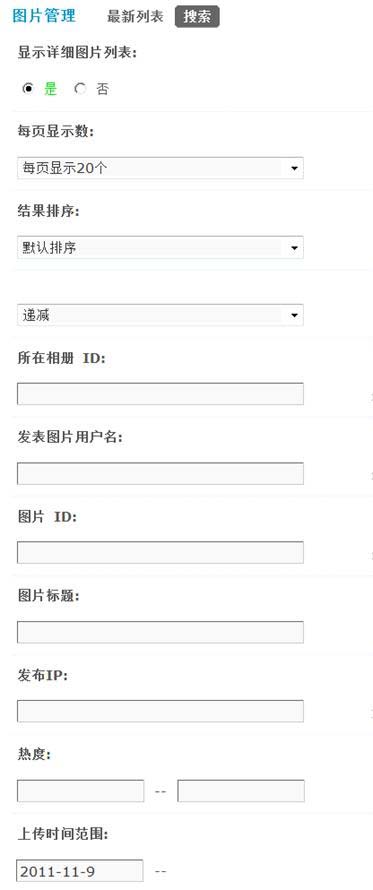Open the 默认排序 dropdown

tap(160, 247)
